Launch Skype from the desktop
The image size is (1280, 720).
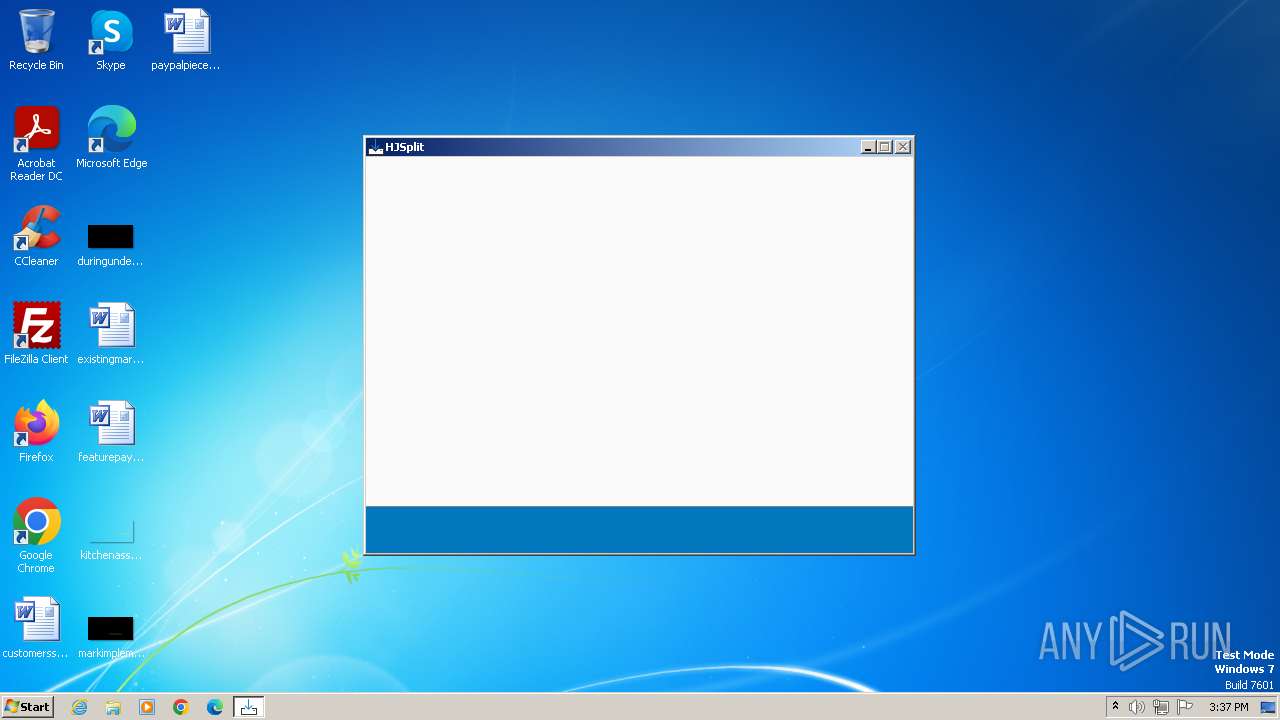111,40
